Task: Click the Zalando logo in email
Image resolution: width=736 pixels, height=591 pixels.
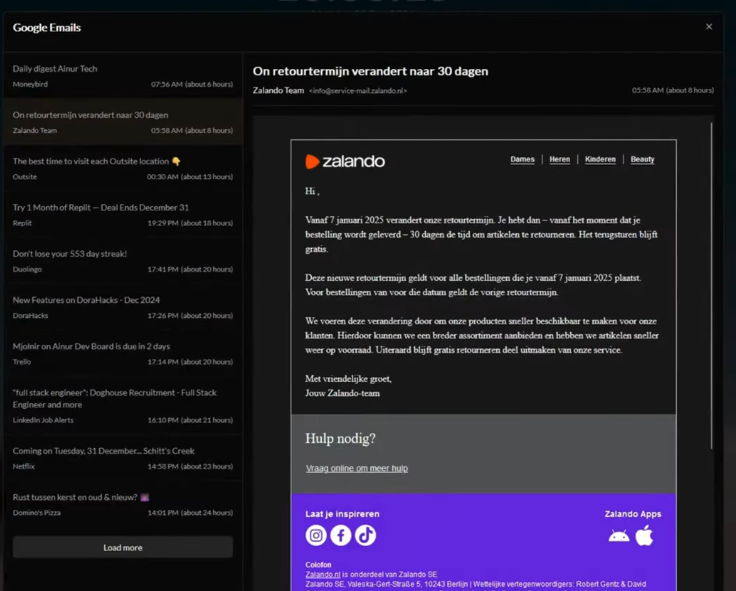Action: pos(345,161)
